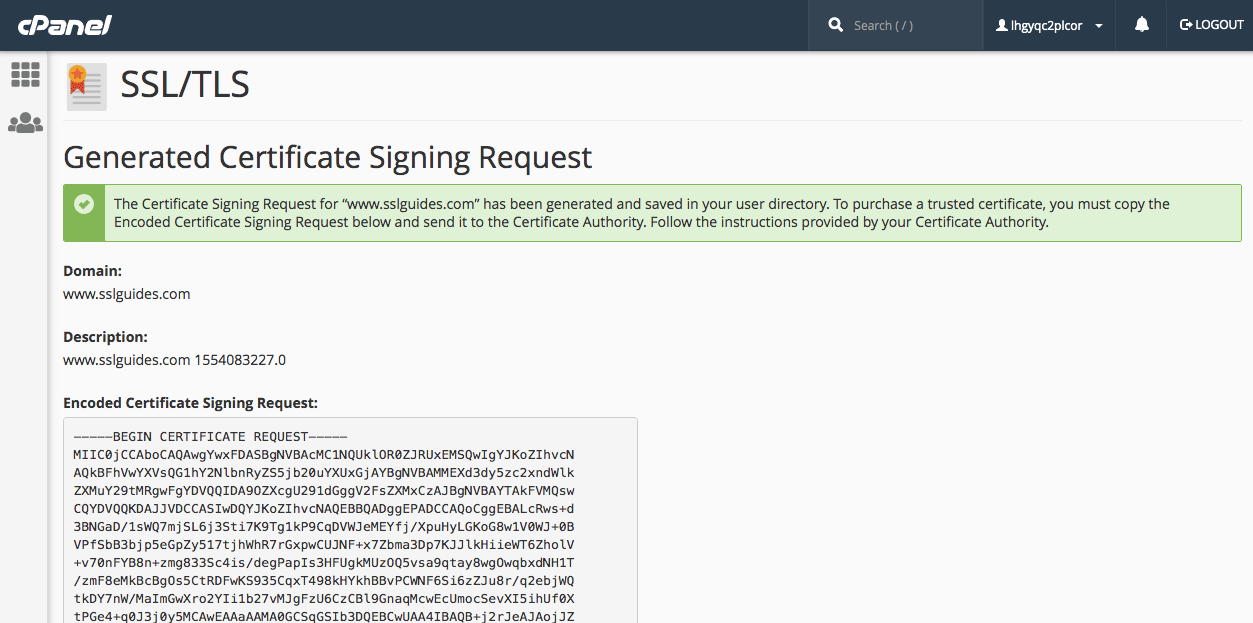Viewport: 1253px width, 623px height.
Task: Click the SSL/TLS page heading
Action: point(184,86)
